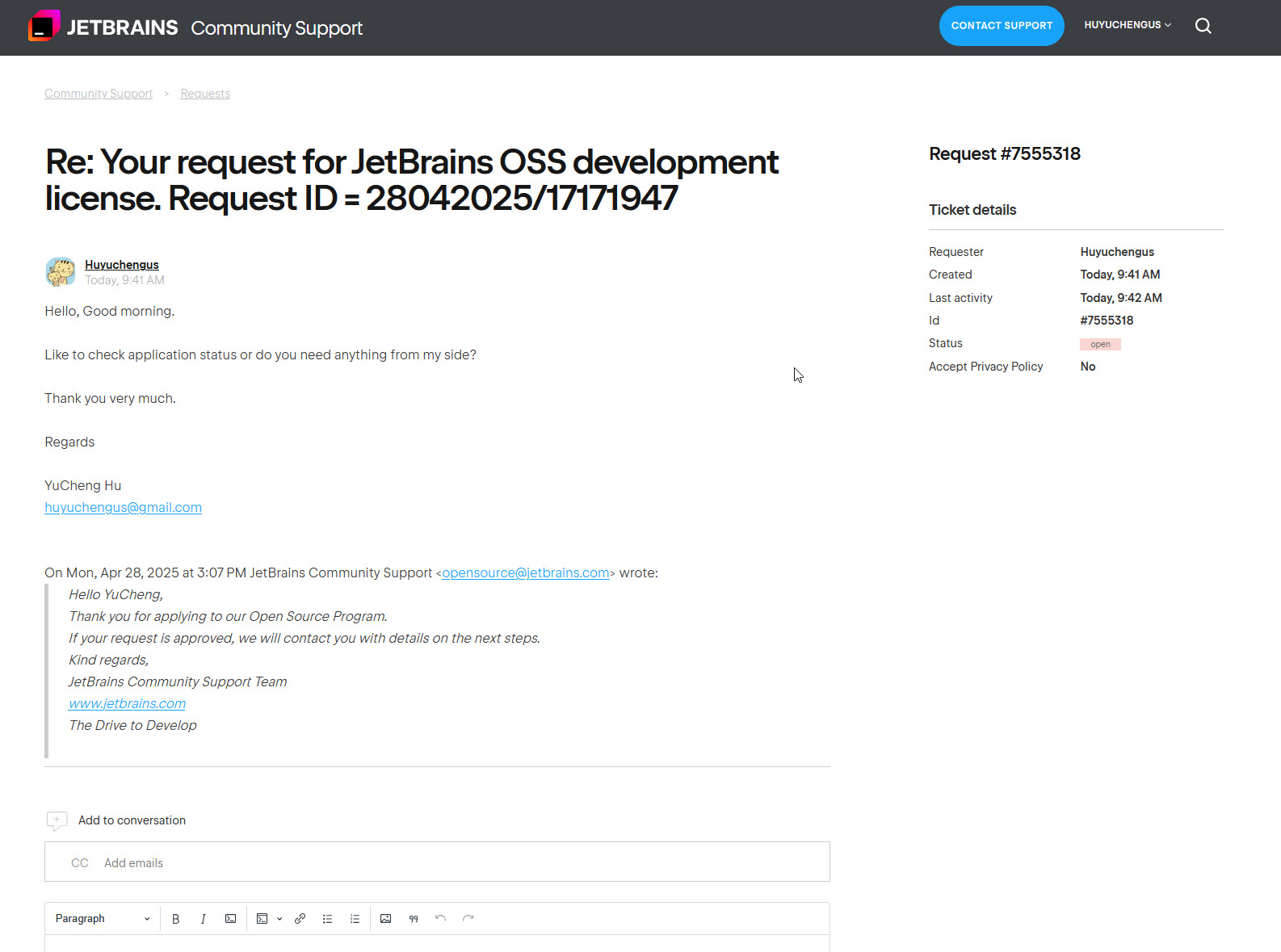Open the www.jetbrains.com link

[127, 703]
